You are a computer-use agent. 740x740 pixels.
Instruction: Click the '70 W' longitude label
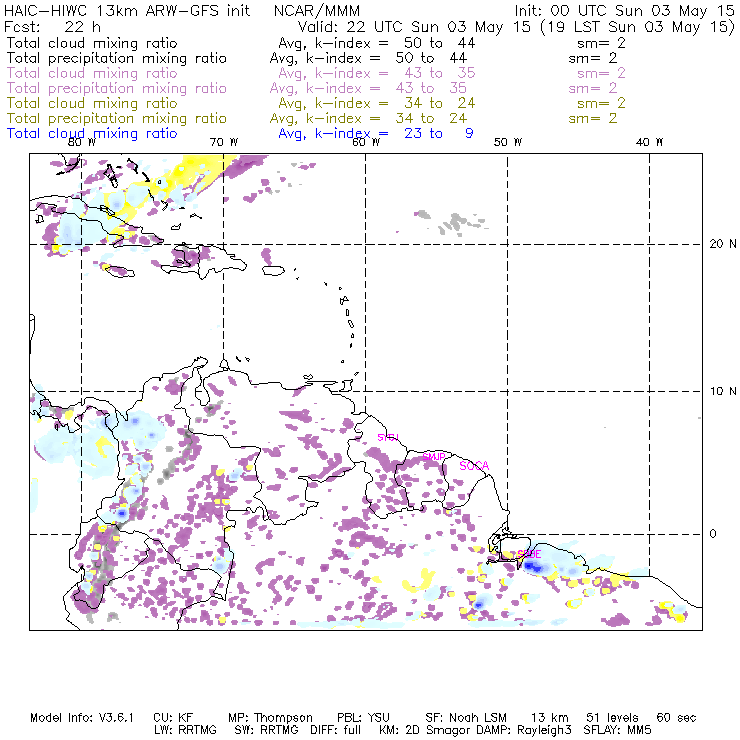coord(224,142)
